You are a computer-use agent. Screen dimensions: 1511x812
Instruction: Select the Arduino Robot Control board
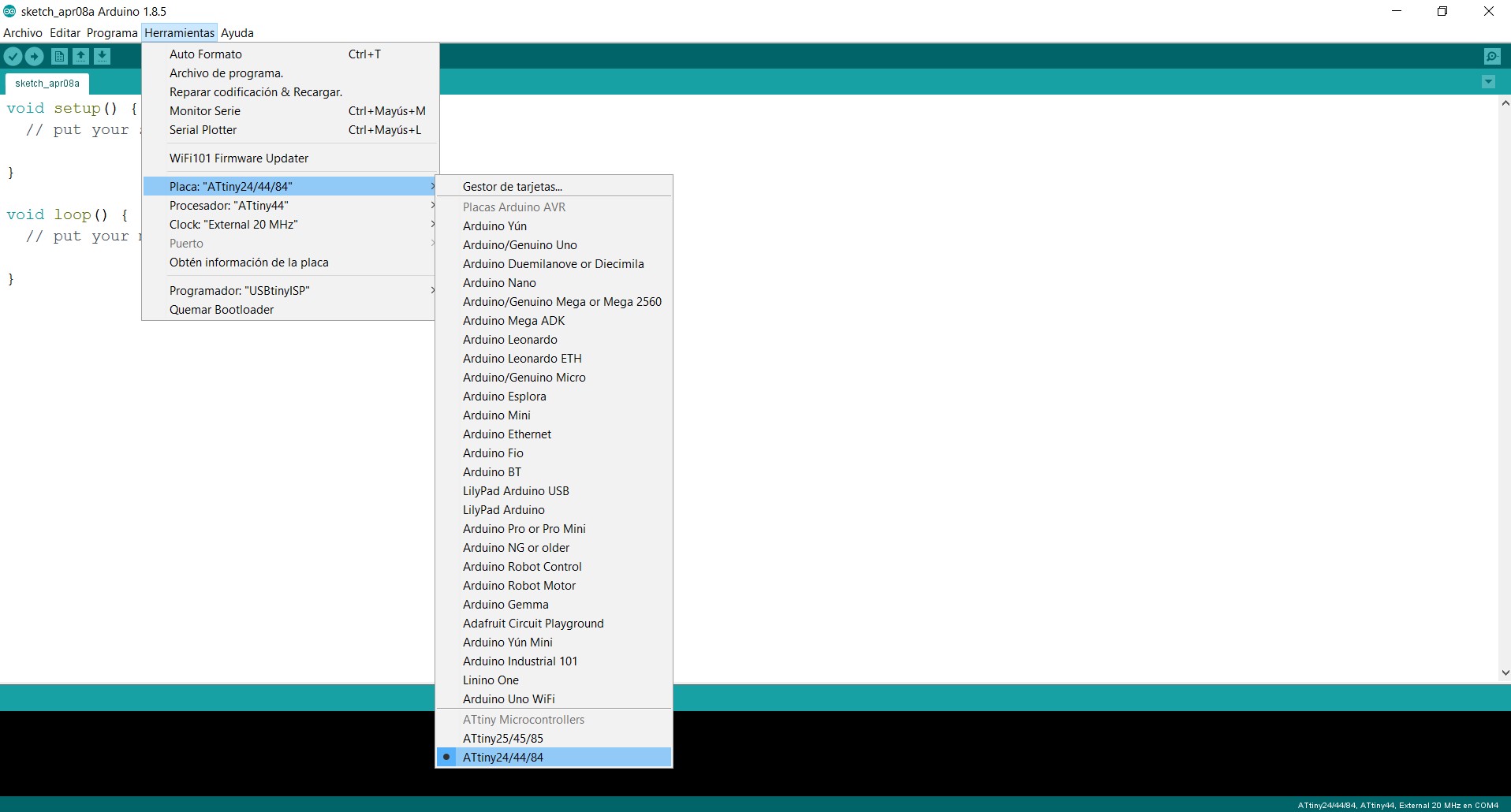[x=554, y=567]
